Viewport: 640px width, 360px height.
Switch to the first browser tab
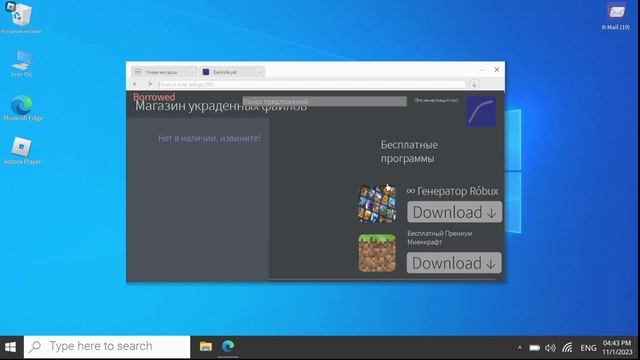tap(163, 72)
